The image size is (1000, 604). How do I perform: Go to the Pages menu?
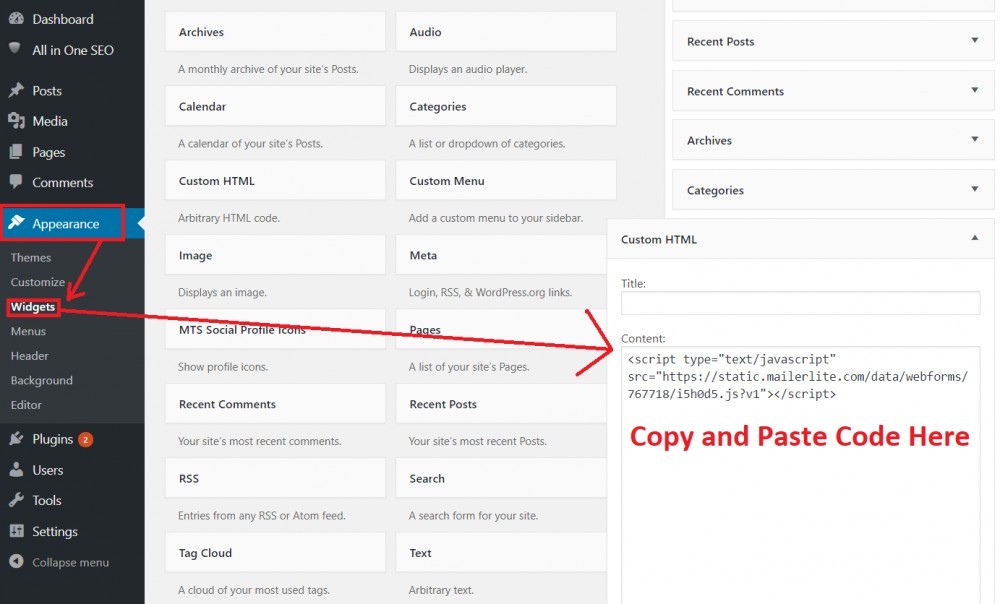(48, 152)
